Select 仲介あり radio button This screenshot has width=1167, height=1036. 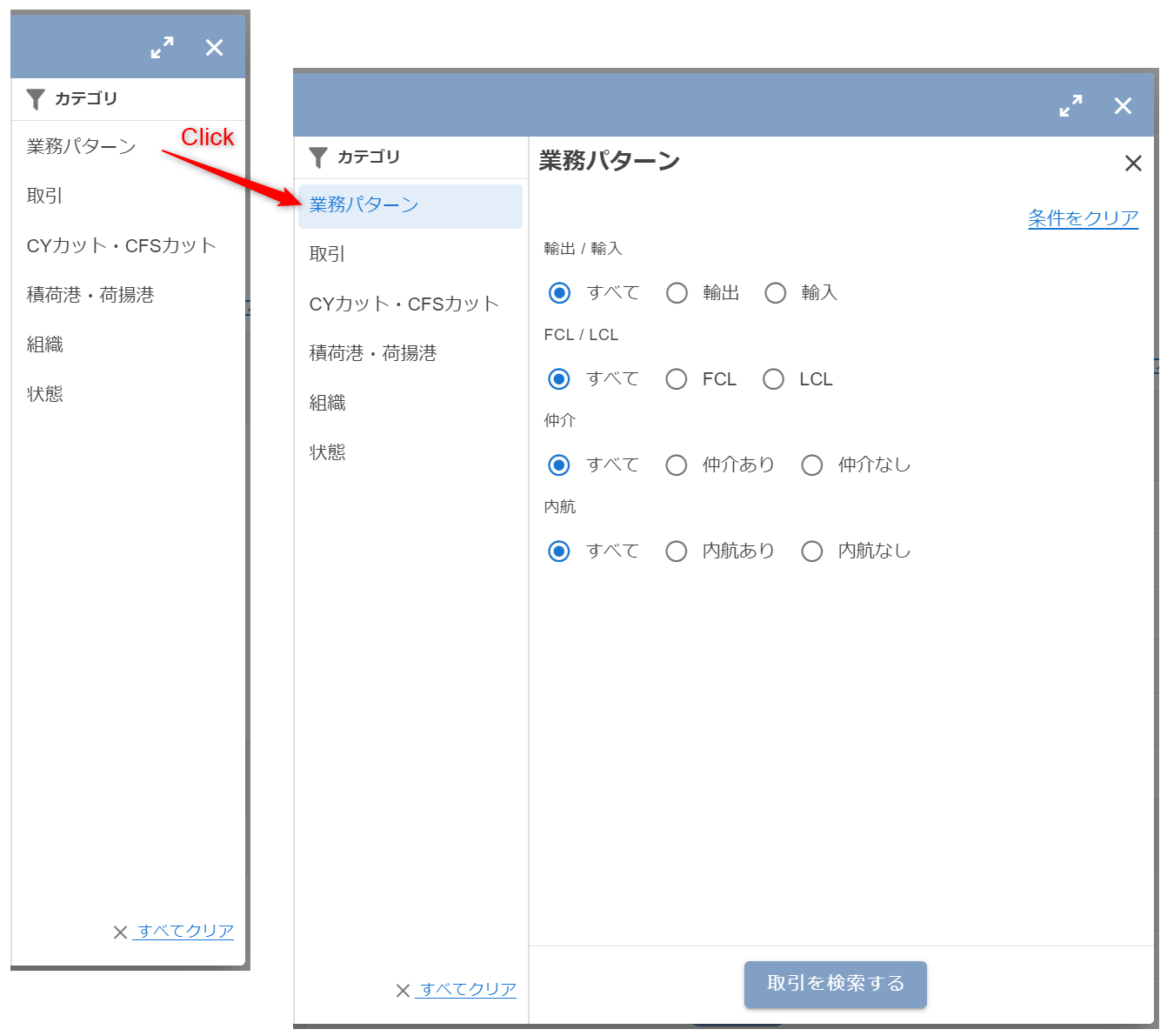[677, 465]
